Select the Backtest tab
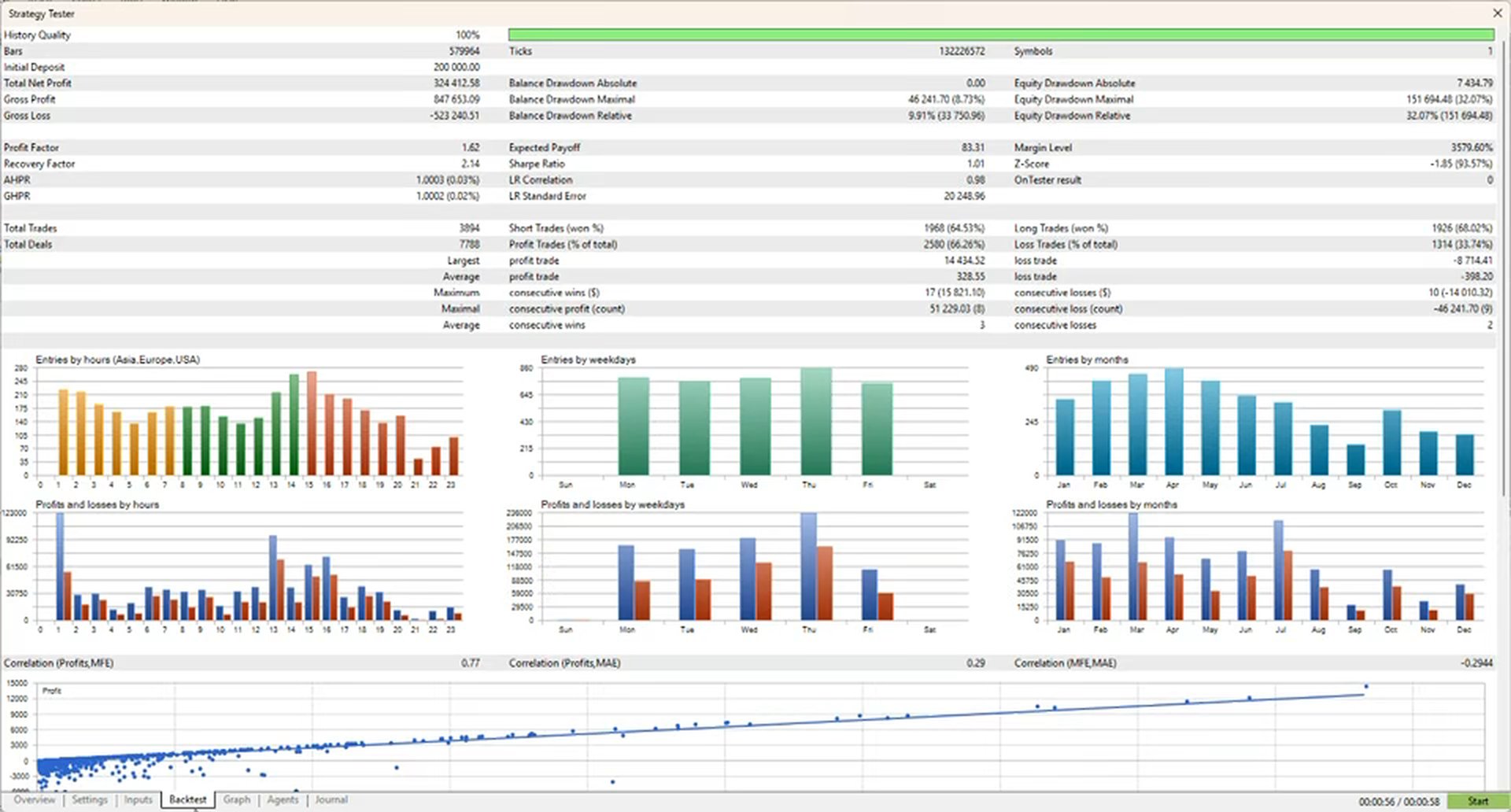Image resolution: width=1511 pixels, height=812 pixels. pyautogui.click(x=188, y=799)
